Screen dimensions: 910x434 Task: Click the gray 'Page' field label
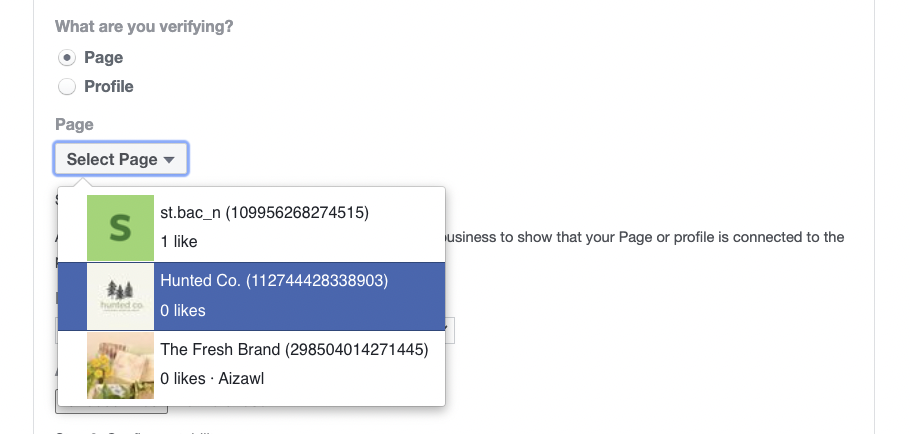(x=74, y=125)
